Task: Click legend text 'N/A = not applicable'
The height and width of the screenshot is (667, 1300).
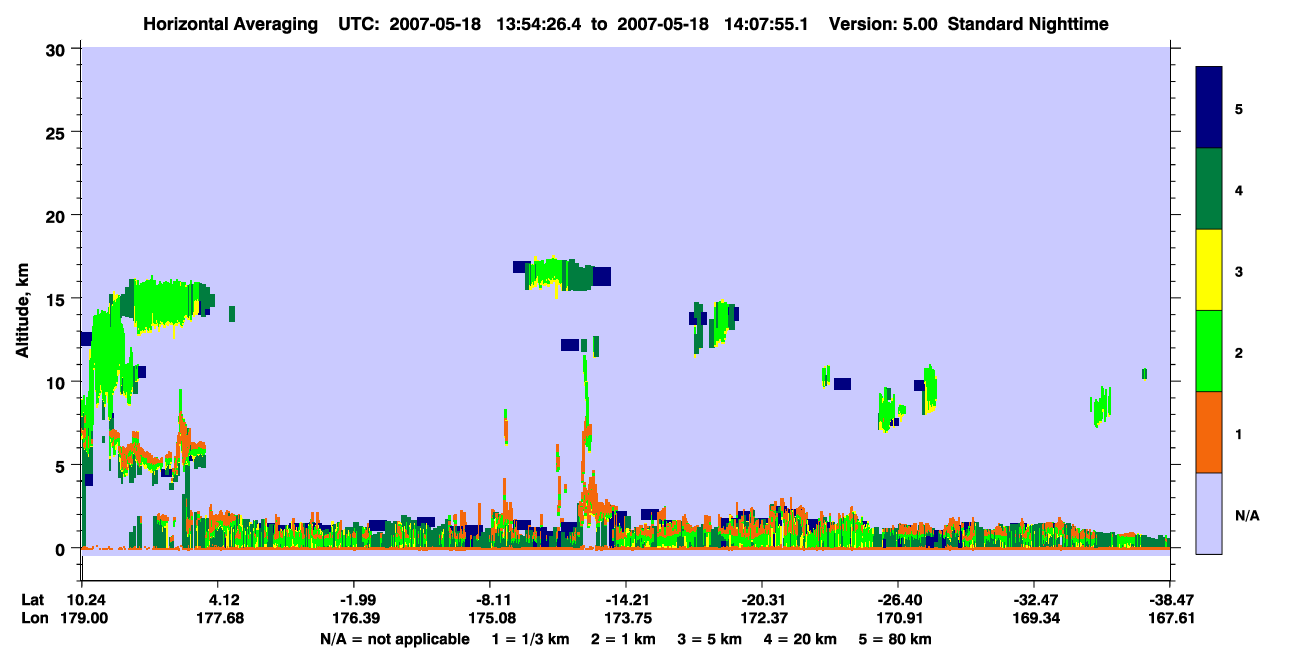Action: [394, 639]
